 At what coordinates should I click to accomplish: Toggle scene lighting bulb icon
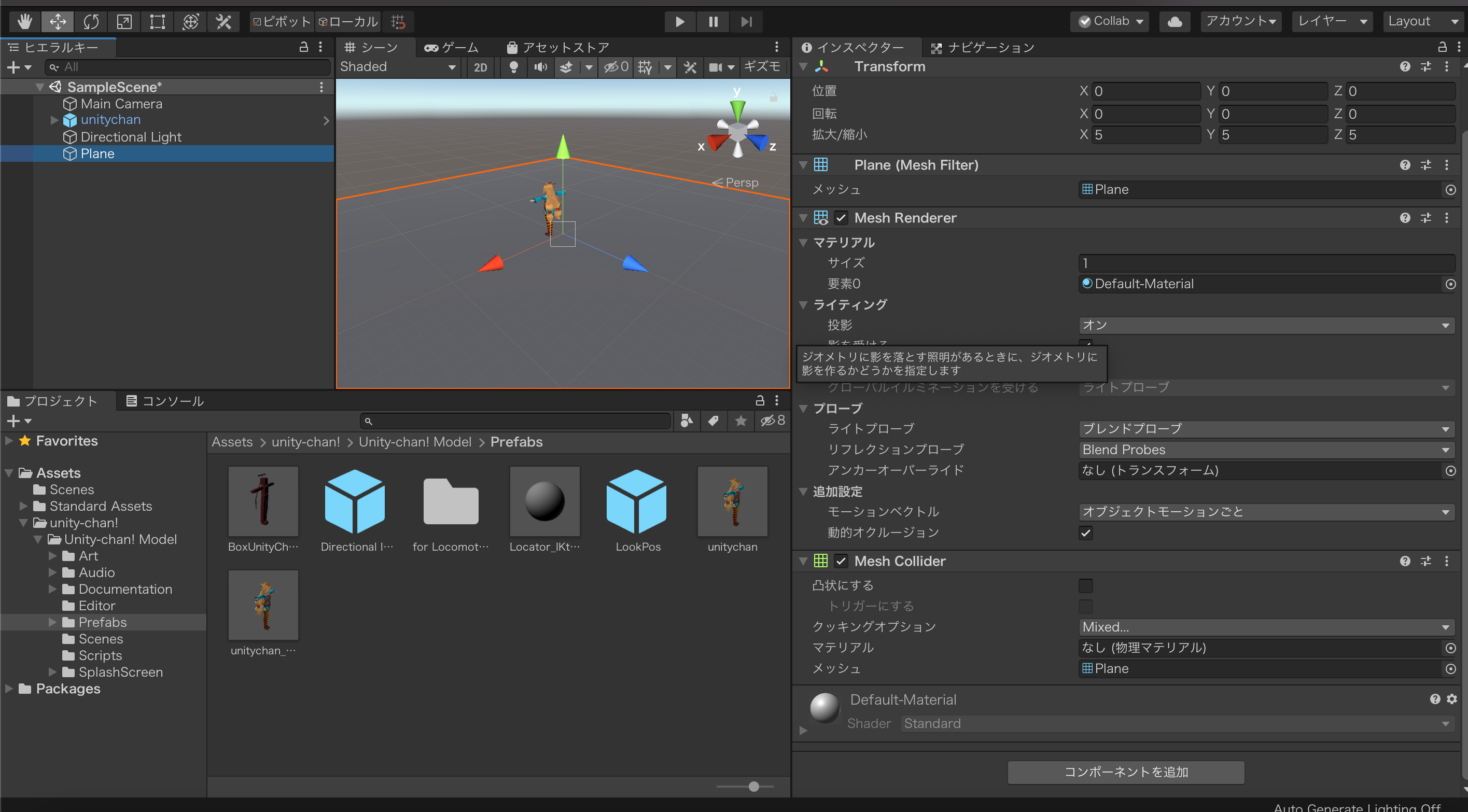513,67
